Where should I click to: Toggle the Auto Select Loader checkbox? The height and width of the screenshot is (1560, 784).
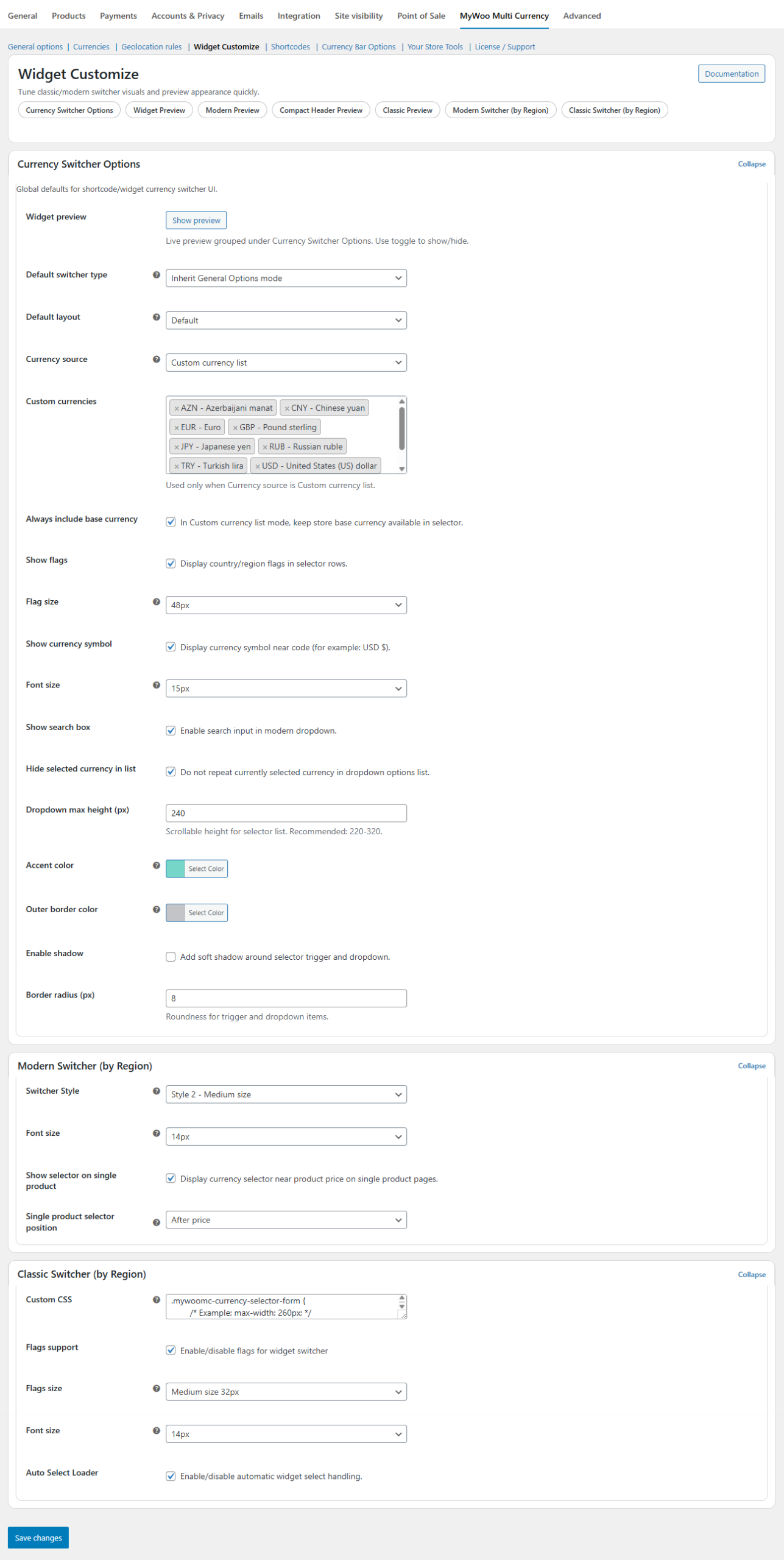[171, 1476]
